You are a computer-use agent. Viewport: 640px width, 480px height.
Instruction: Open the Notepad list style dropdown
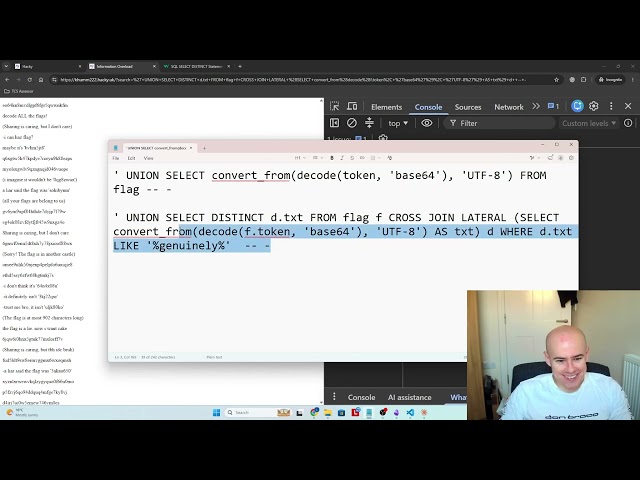point(318,158)
